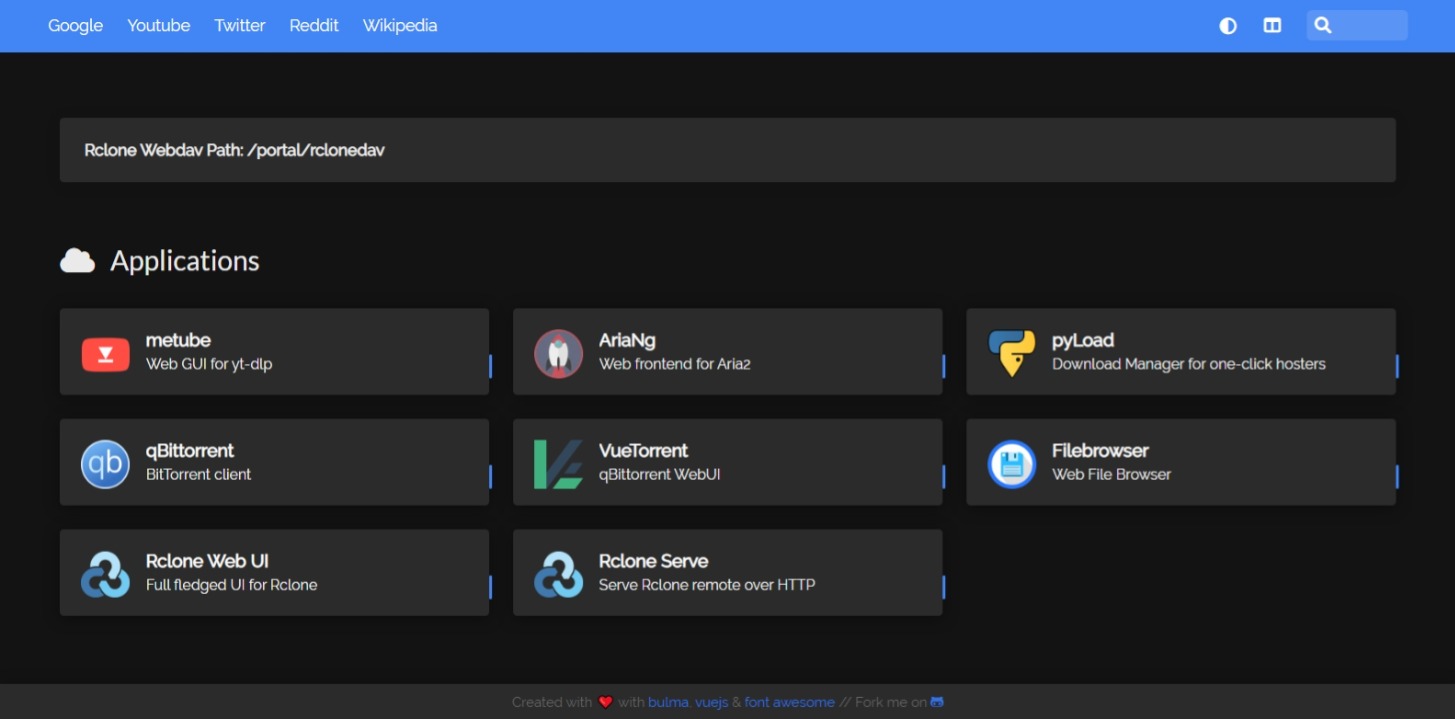The image size is (1455, 719).
Task: Click the Rclone Serve logo icon
Action: tap(558, 574)
